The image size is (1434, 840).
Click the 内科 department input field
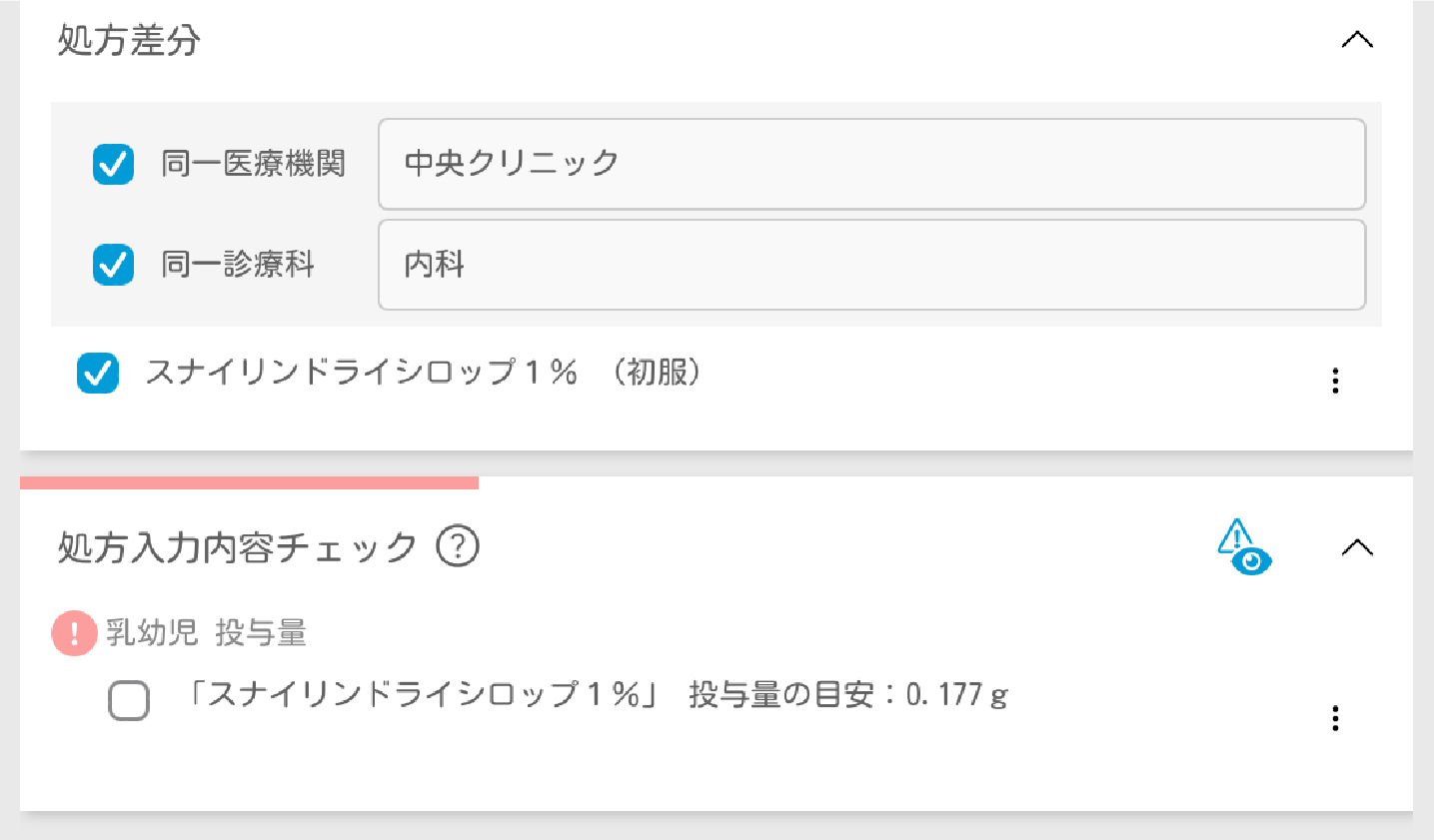click(871, 265)
